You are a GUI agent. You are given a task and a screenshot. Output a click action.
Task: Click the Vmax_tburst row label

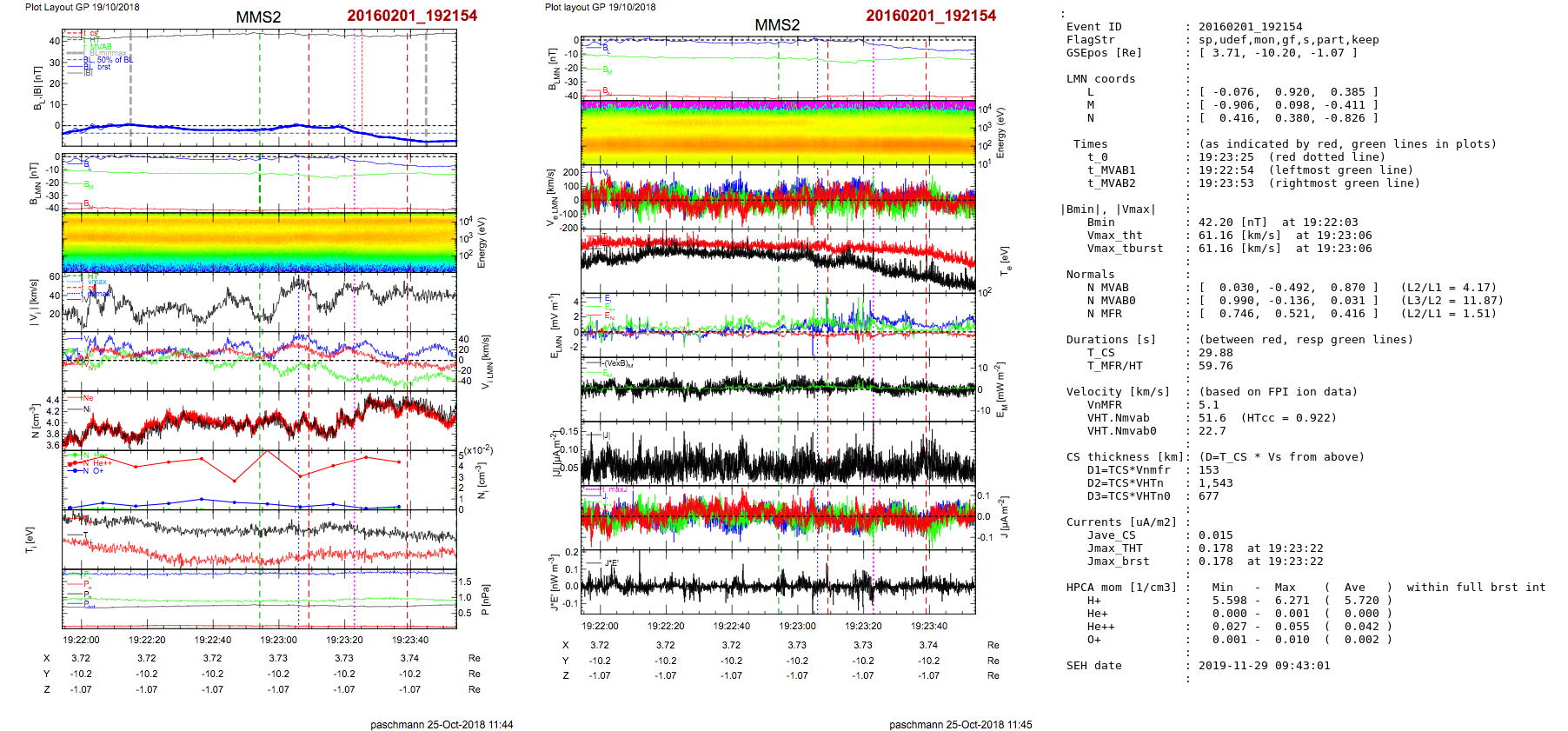tap(1125, 249)
